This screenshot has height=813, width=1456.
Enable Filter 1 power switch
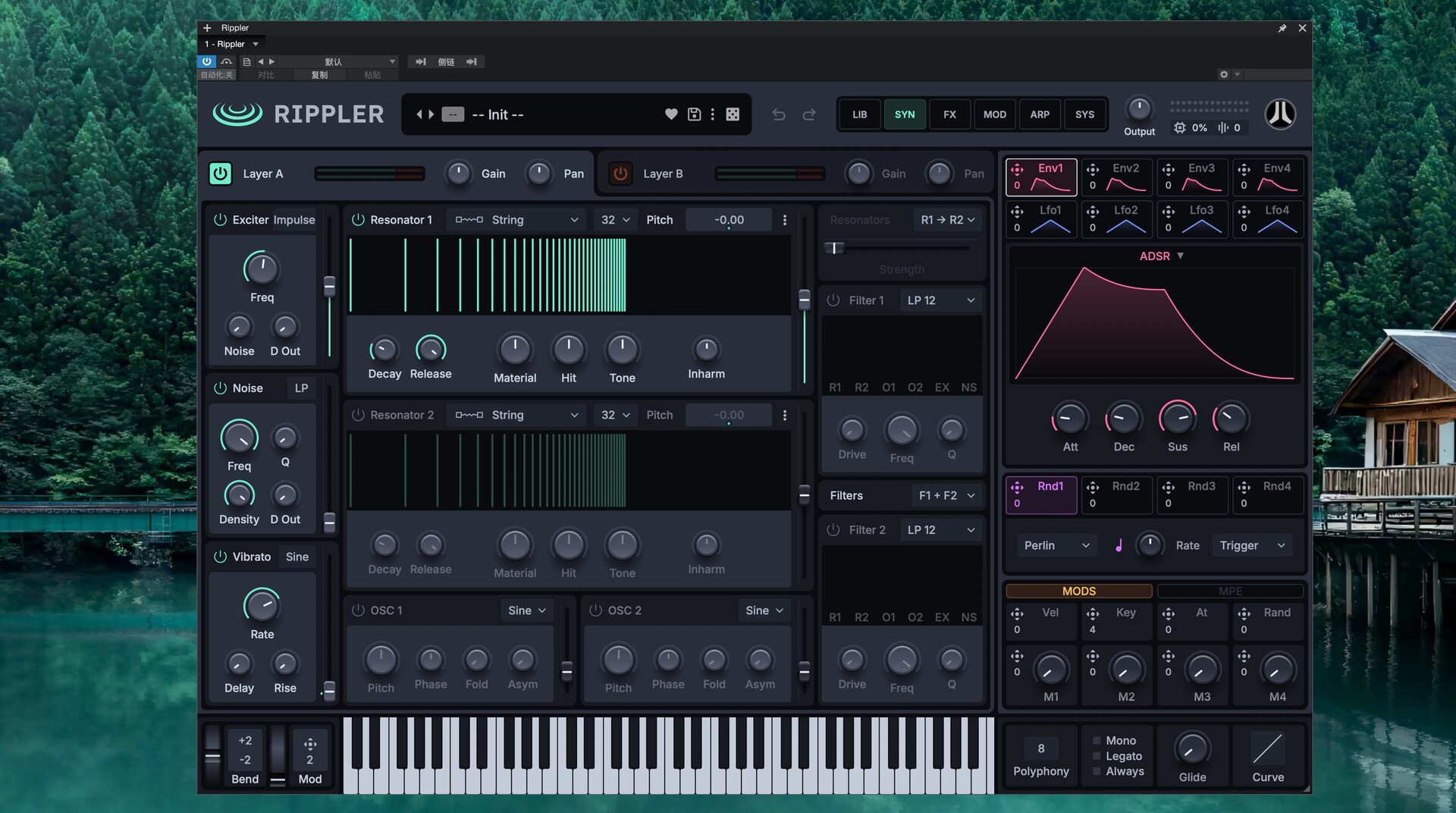coord(833,300)
